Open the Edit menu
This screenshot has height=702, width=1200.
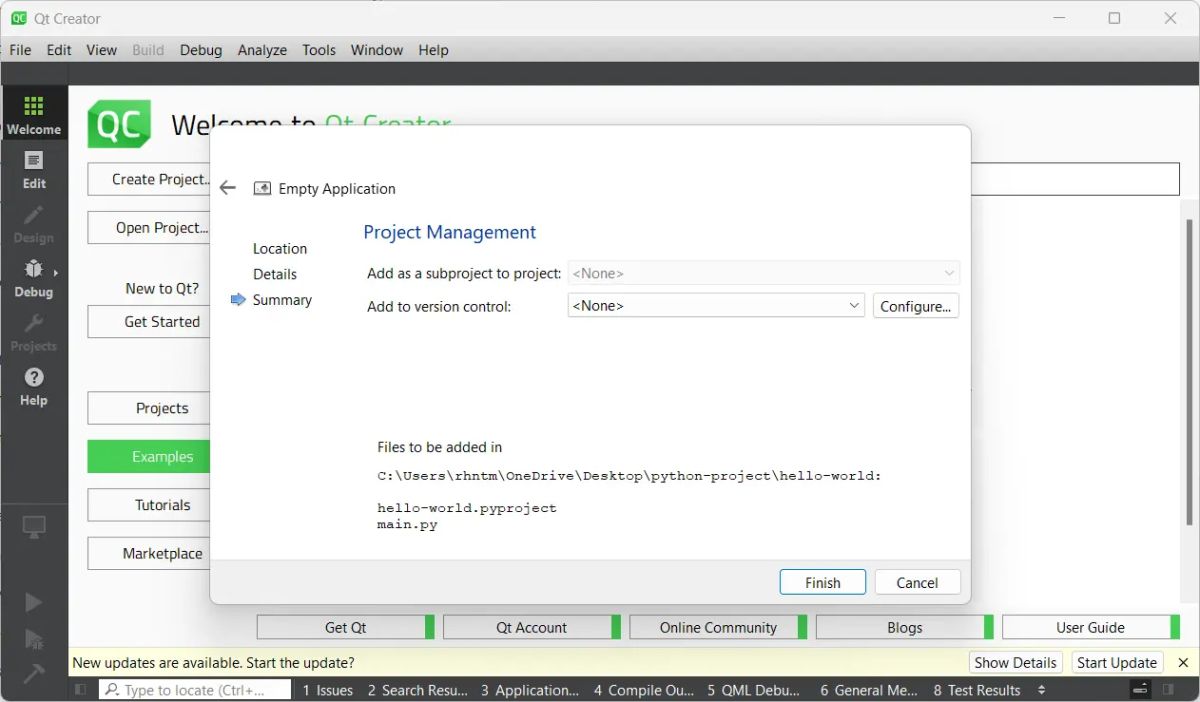point(59,50)
